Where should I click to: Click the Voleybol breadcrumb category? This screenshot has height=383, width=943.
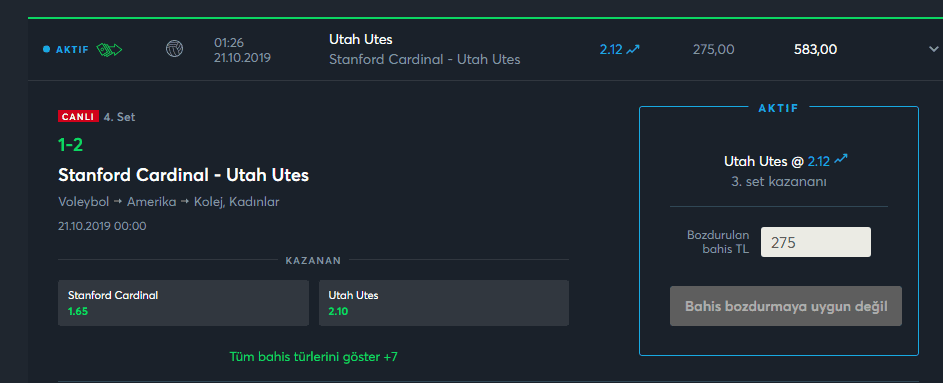click(x=84, y=202)
